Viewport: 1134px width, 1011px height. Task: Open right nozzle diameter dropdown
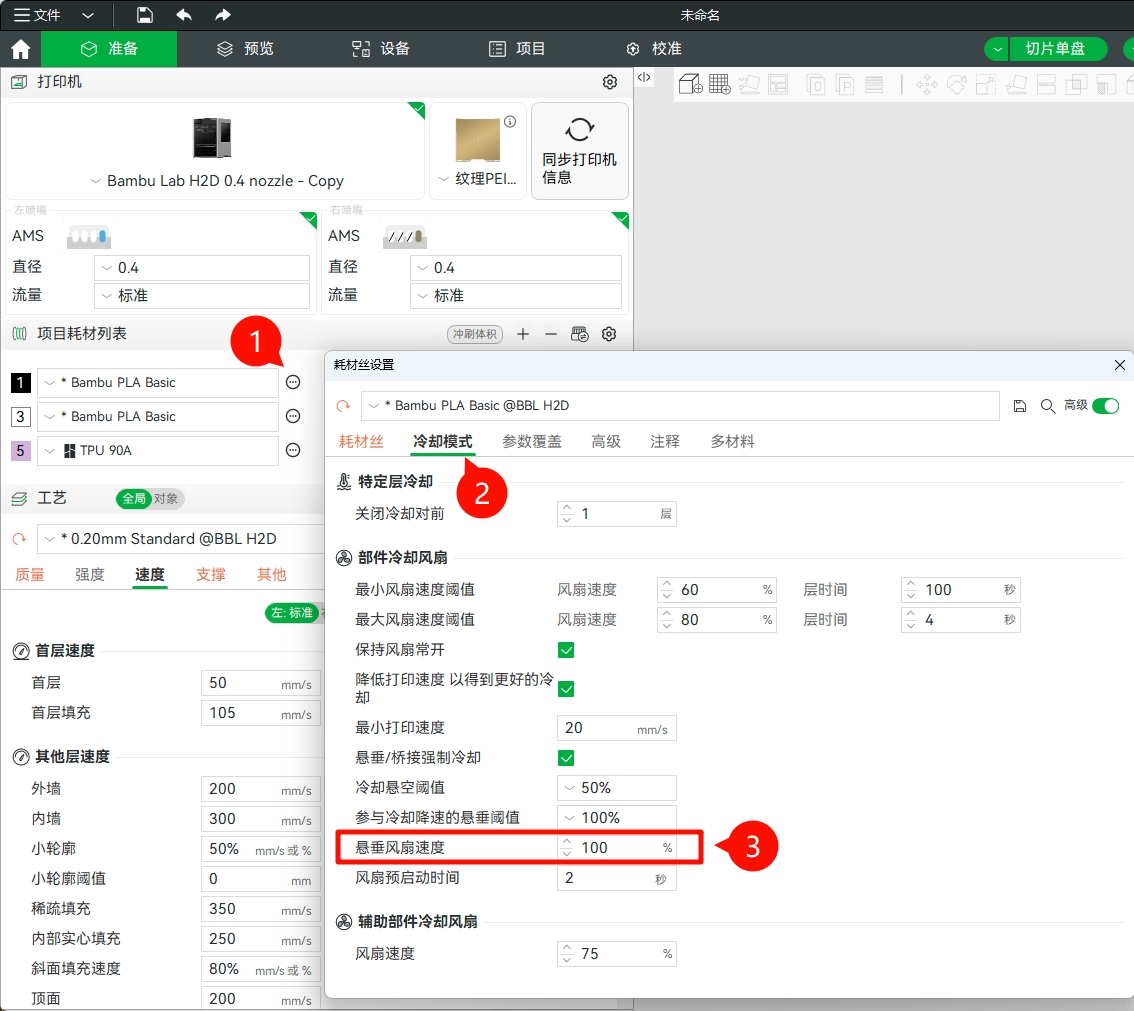coord(516,268)
